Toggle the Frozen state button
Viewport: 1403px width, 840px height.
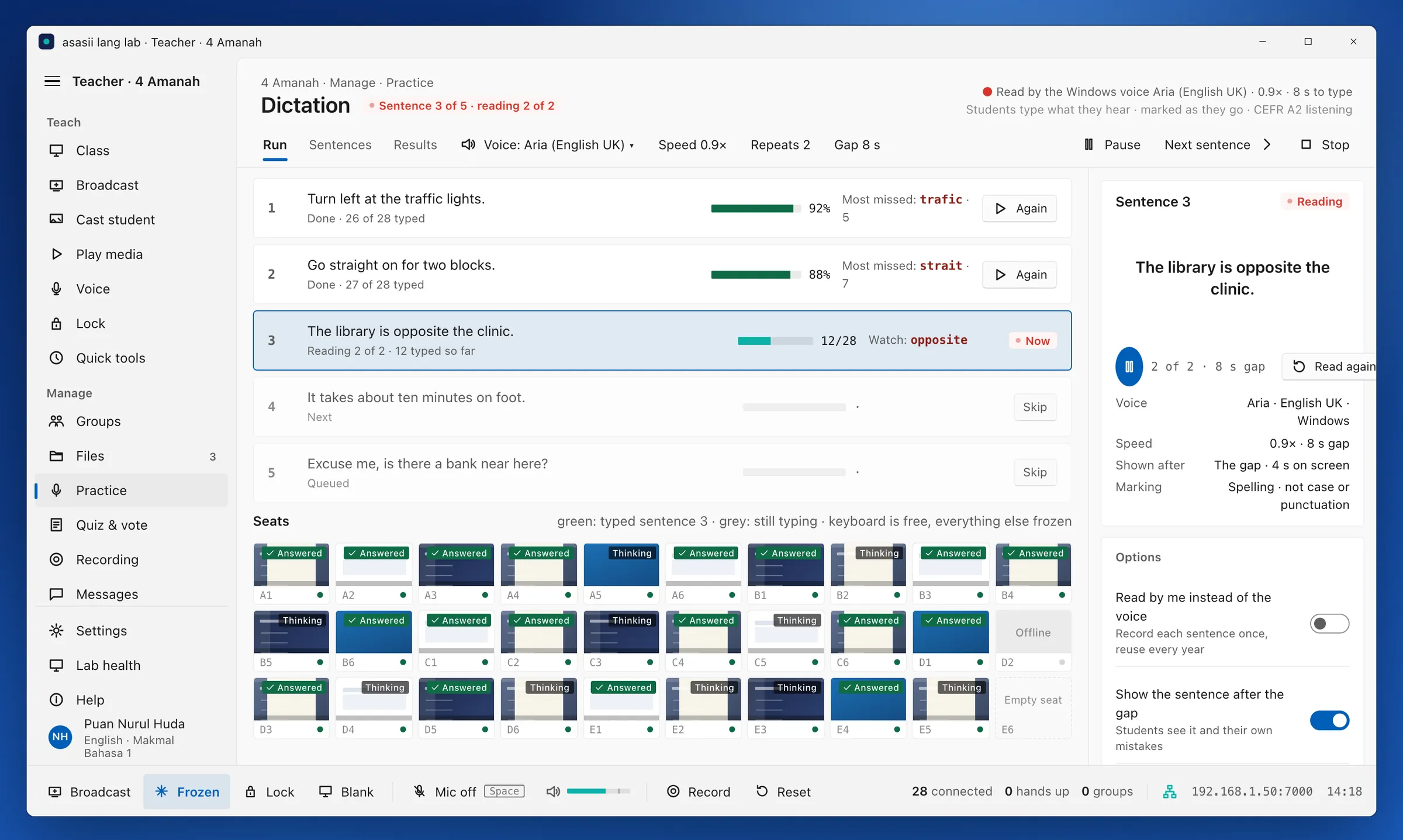point(187,791)
